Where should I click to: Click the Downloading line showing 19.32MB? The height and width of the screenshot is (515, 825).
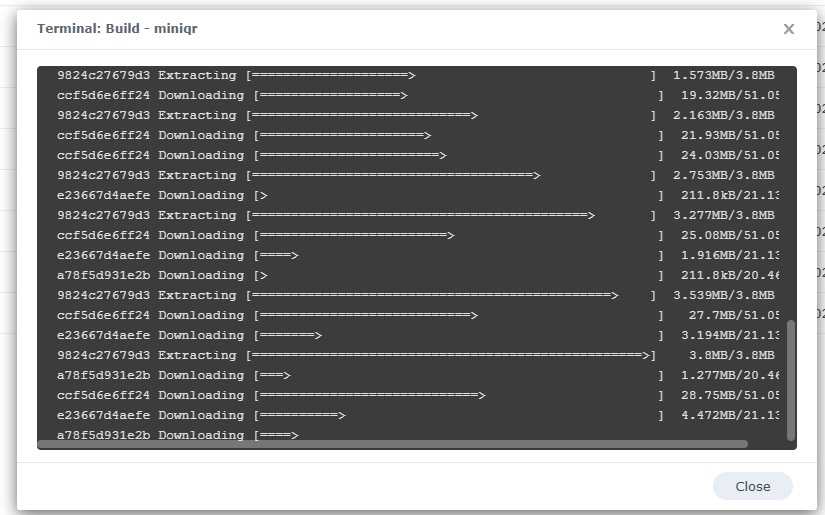click(418, 95)
